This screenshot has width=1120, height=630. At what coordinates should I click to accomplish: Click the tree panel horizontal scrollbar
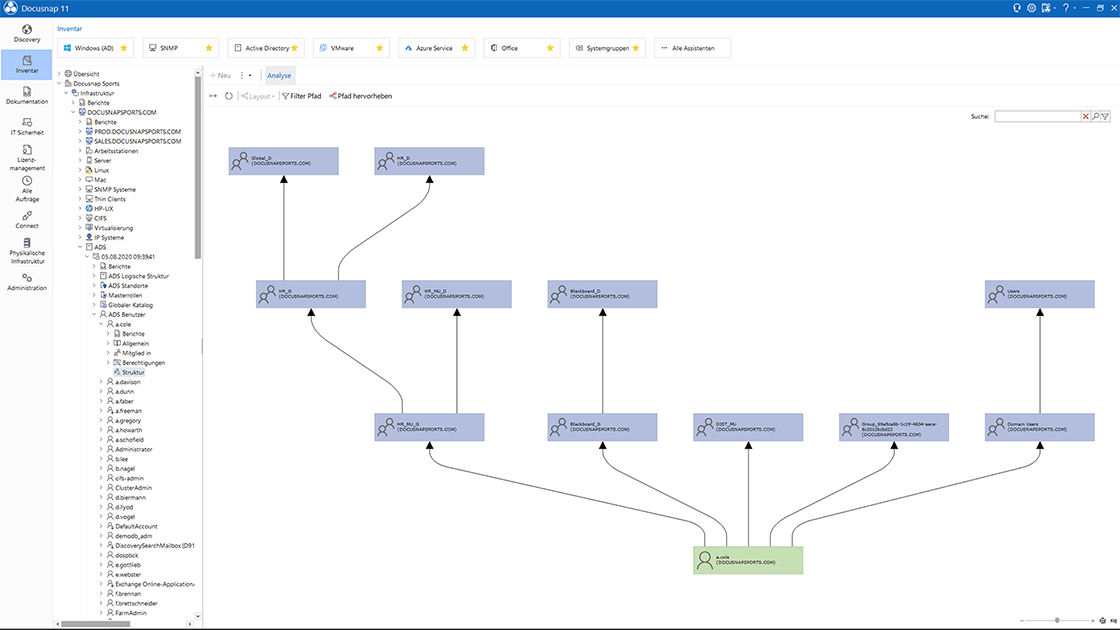click(x=95, y=624)
